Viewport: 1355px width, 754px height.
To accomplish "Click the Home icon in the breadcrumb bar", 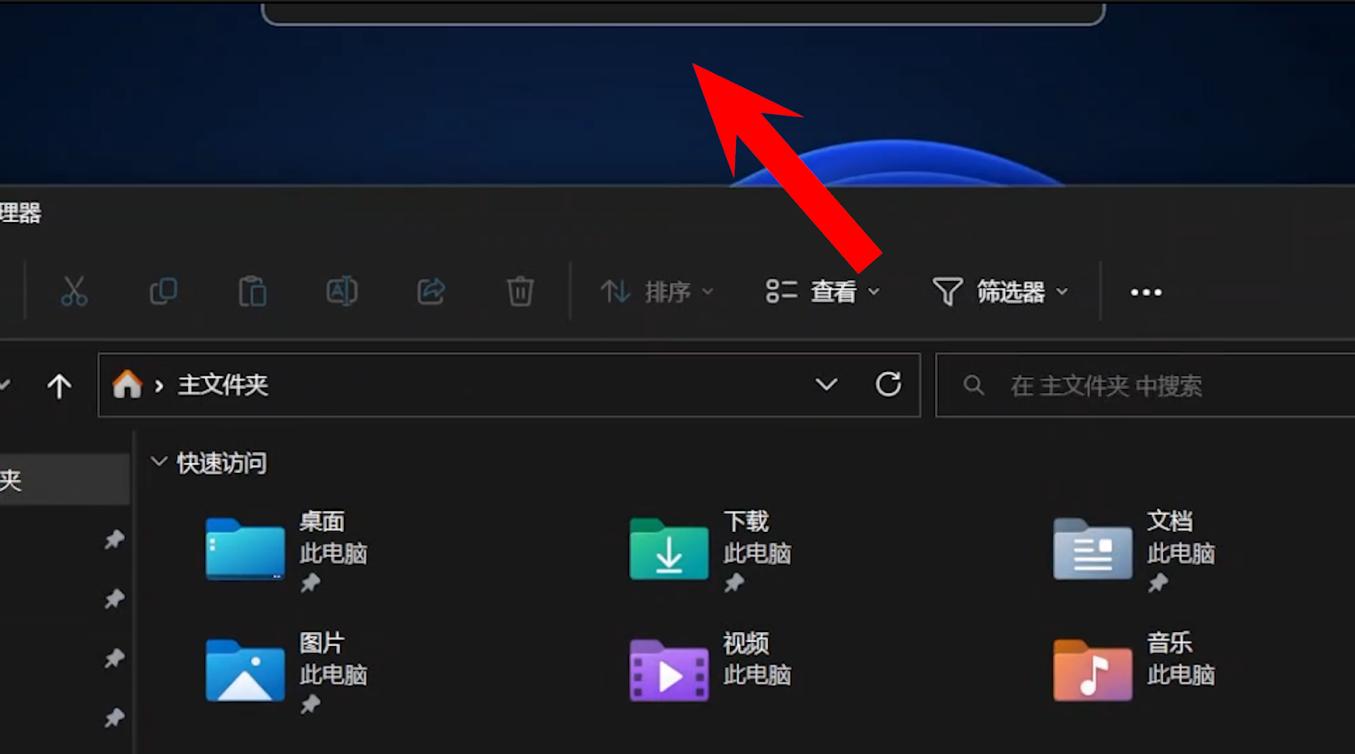I will [x=127, y=383].
